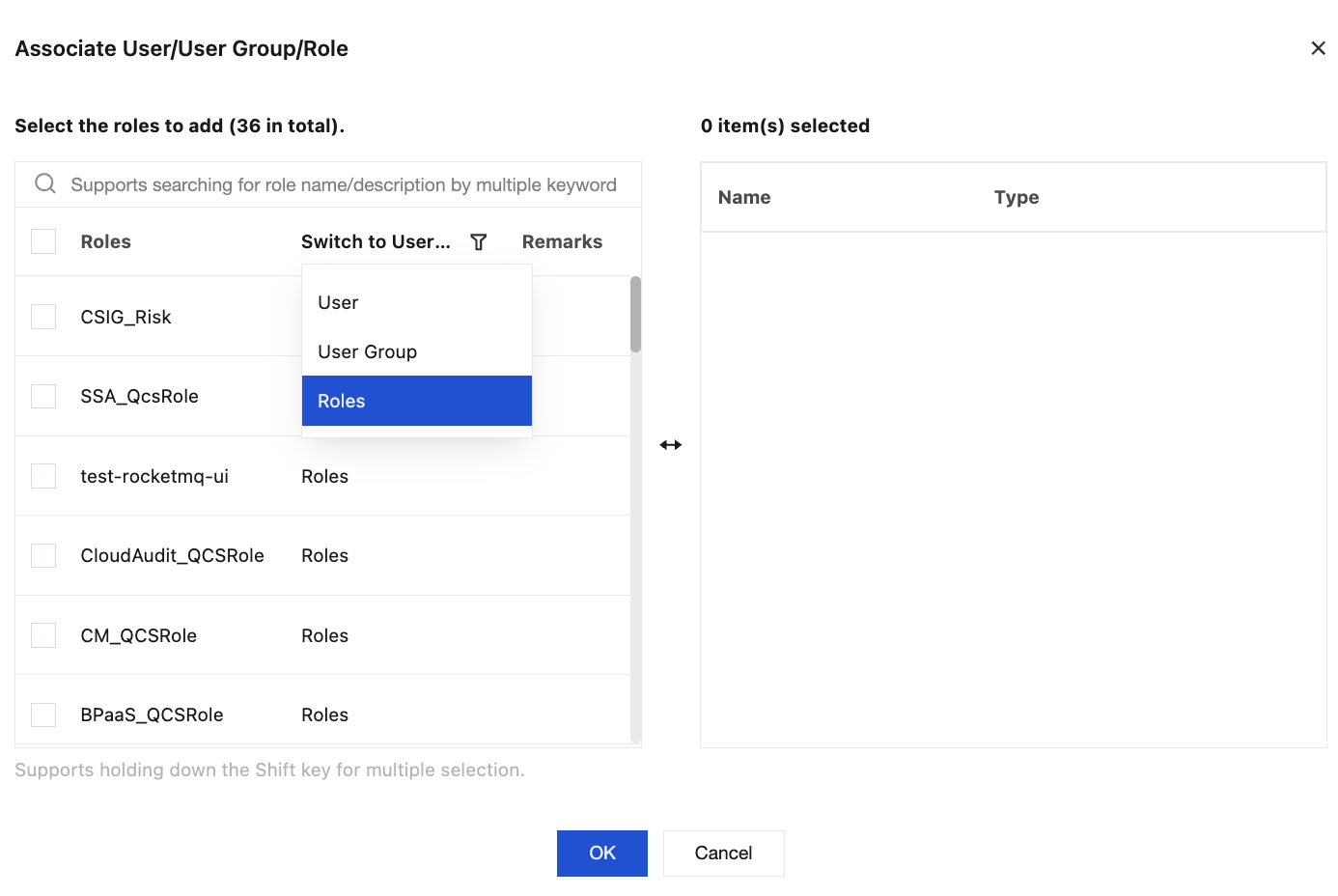Click the search magnifier icon
Viewport: 1338px width, 896px height.
tap(45, 183)
